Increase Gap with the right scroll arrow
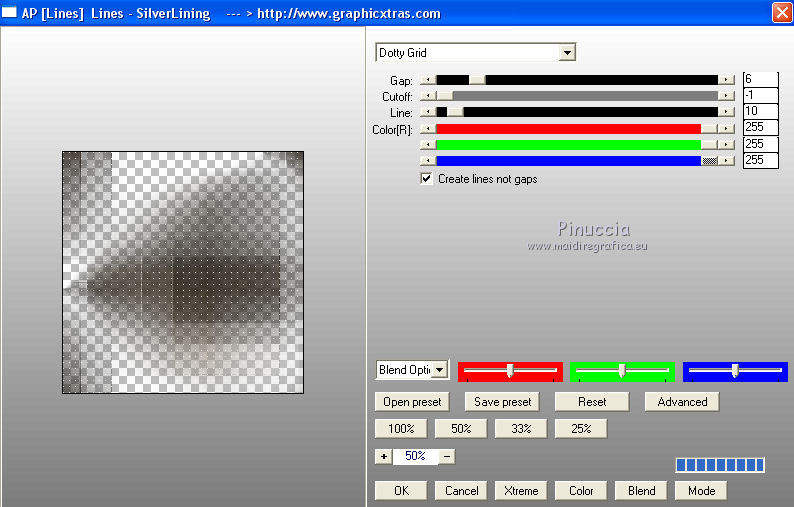This screenshot has height=507, width=794. coord(726,80)
